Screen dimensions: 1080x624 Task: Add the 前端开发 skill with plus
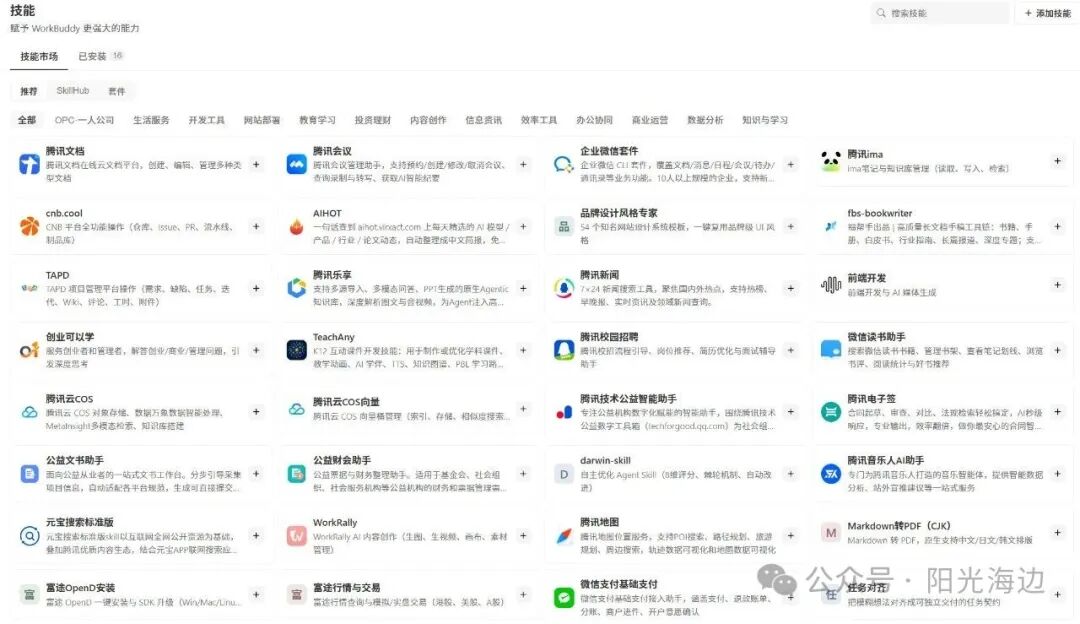1057,284
